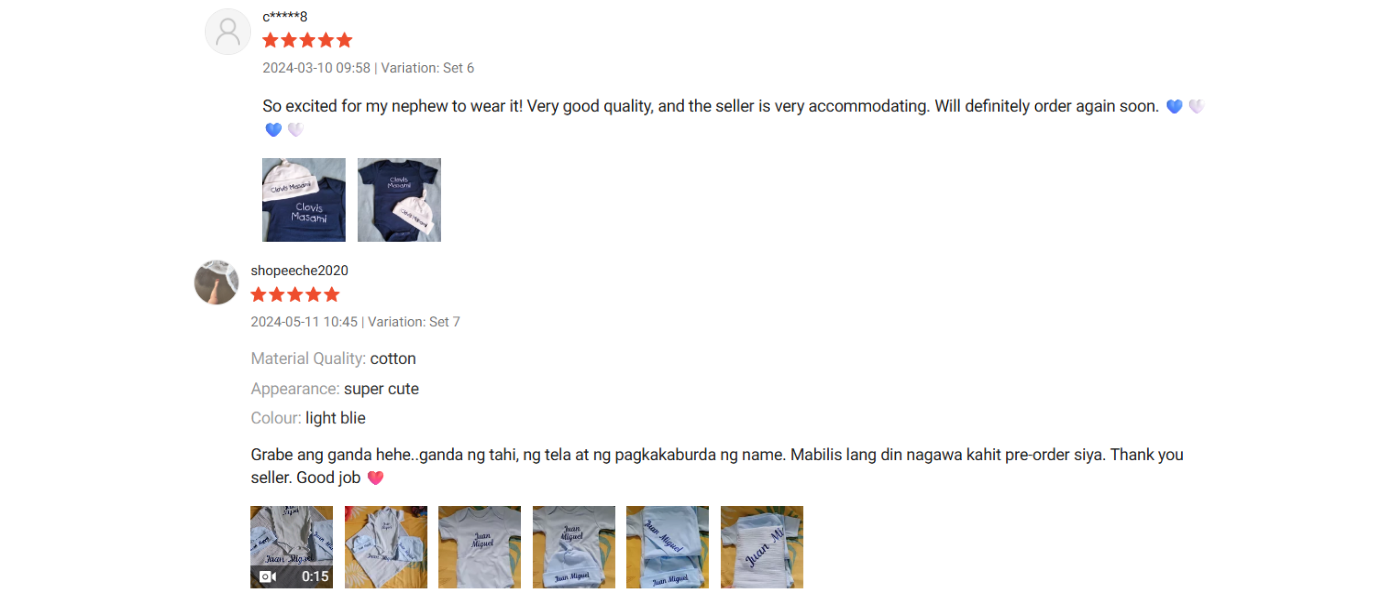Viewport: 1400px width, 600px height.
Task: Click the five-star rating under c*****8
Action: tap(308, 40)
